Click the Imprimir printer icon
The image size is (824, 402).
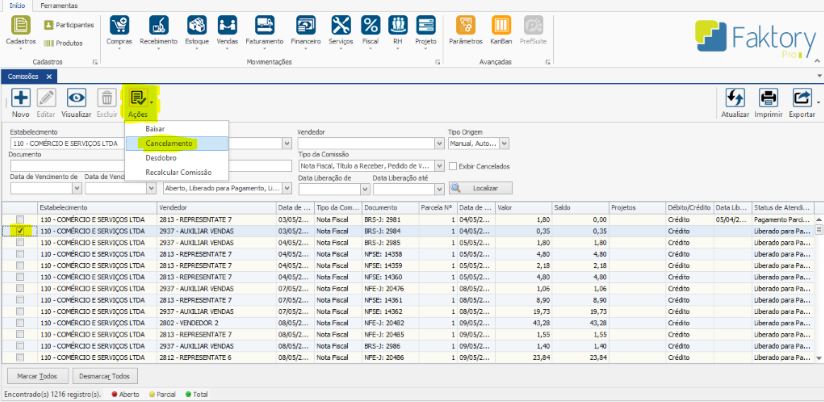tap(768, 98)
